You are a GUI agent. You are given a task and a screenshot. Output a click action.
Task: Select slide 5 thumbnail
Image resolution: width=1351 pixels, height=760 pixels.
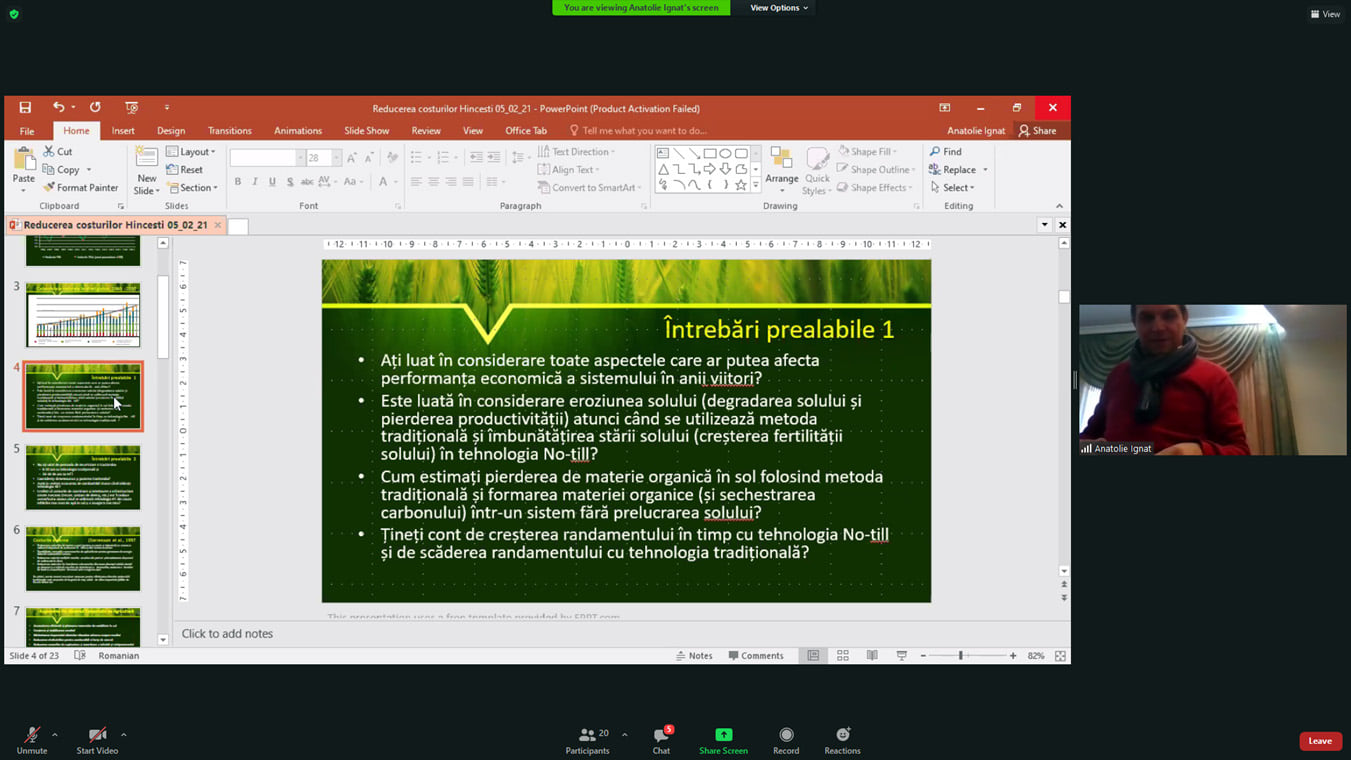pyautogui.click(x=83, y=478)
